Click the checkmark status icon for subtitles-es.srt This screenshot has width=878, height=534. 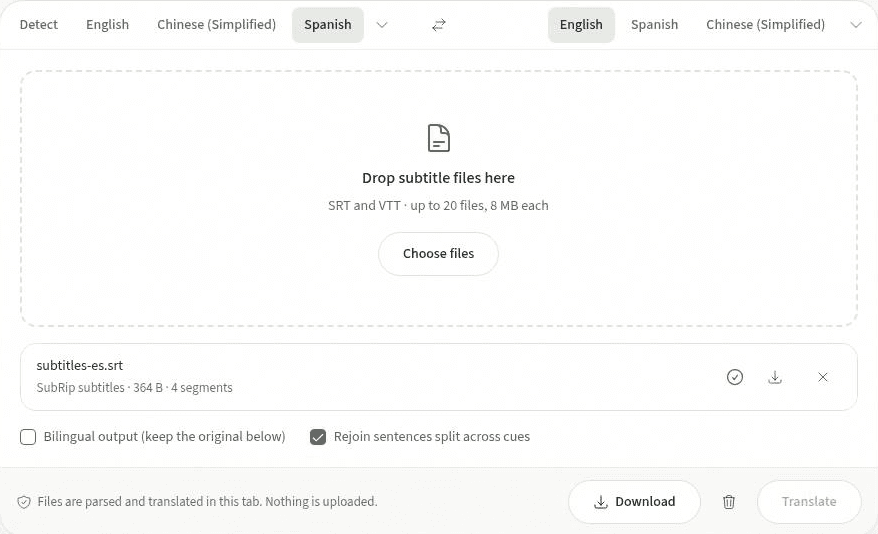pyautogui.click(x=735, y=377)
